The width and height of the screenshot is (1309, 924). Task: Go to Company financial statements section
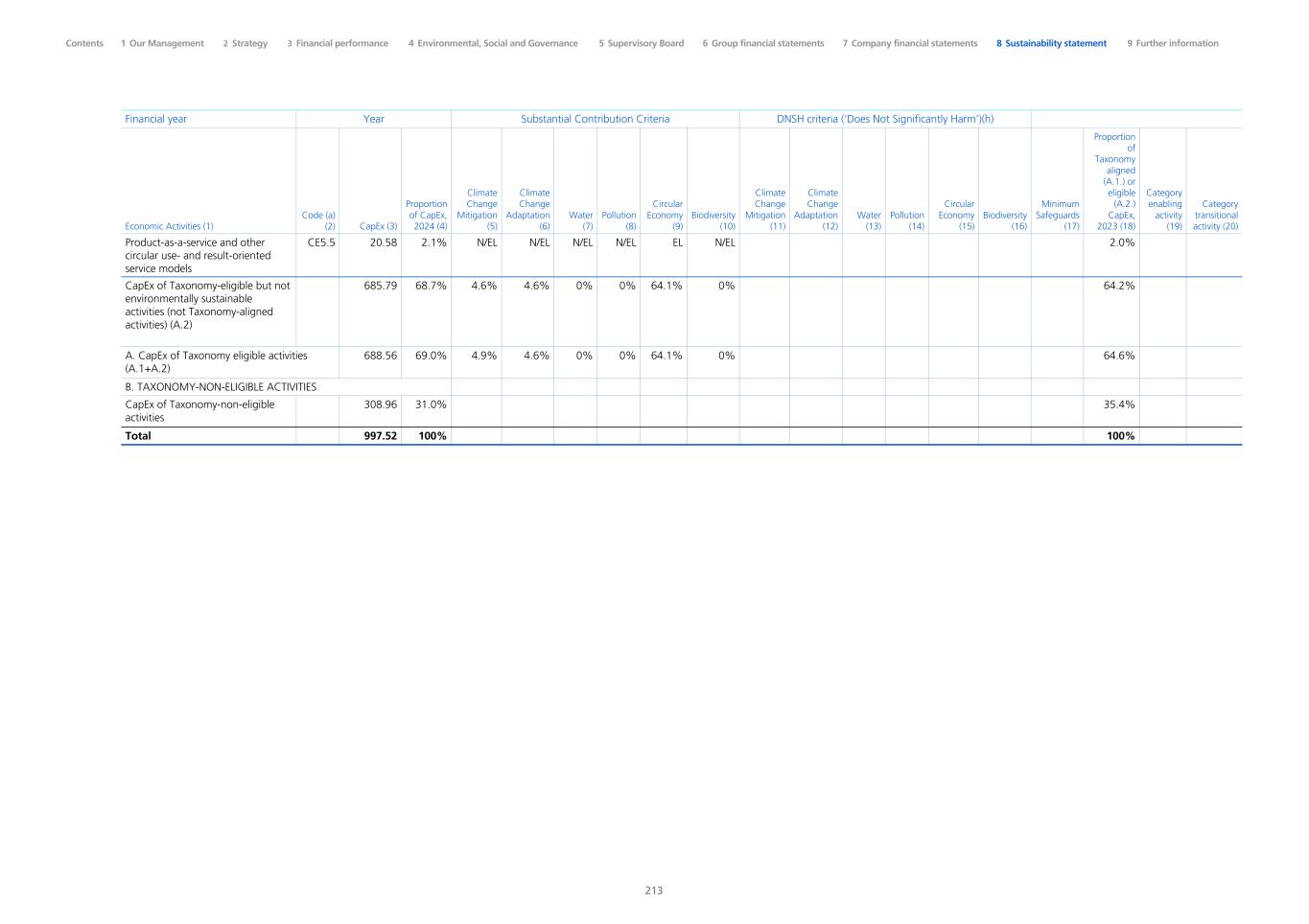tap(910, 43)
